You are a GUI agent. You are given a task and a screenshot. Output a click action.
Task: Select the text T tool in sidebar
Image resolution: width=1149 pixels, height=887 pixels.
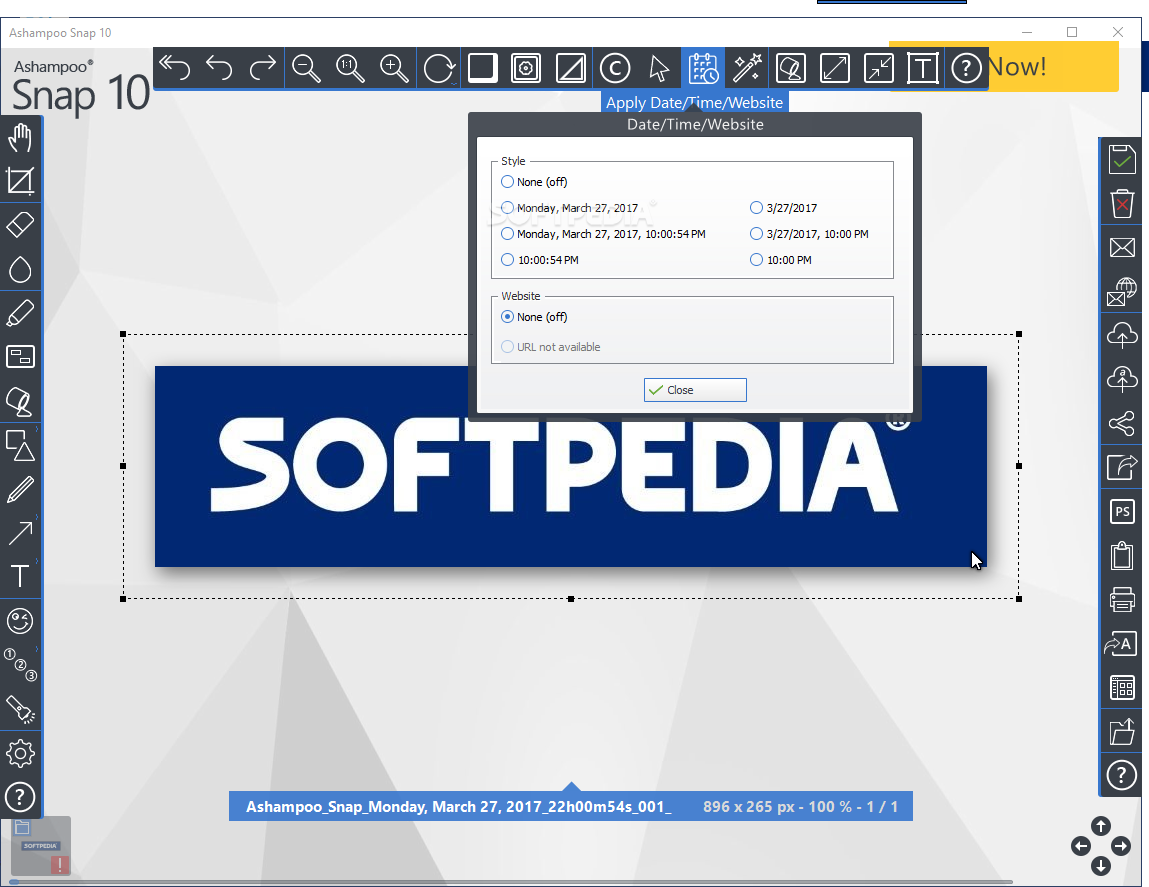pos(21,577)
